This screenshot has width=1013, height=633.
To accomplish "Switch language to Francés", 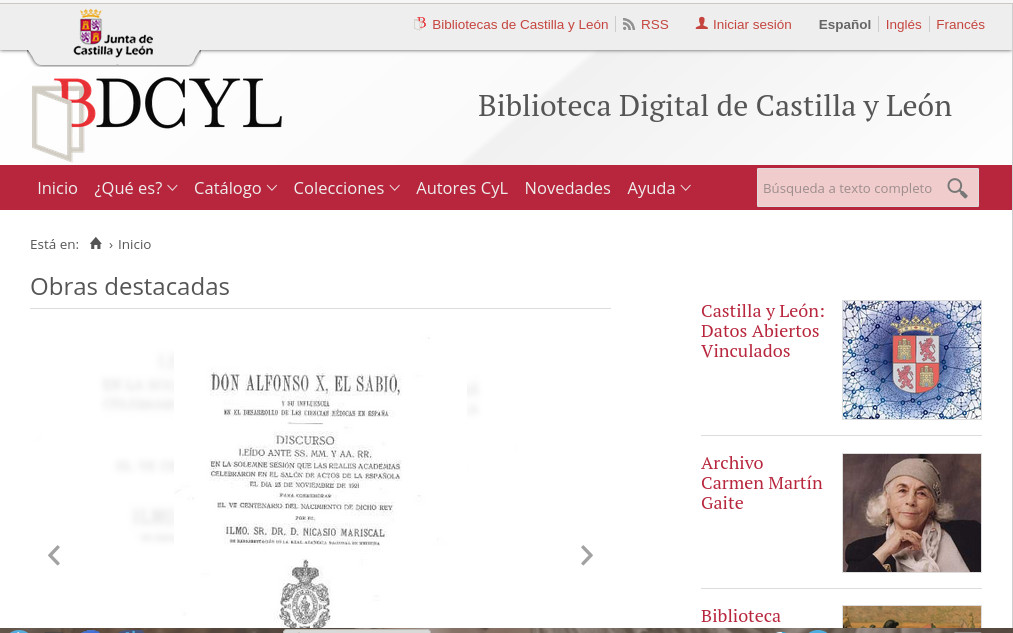I will [x=960, y=24].
